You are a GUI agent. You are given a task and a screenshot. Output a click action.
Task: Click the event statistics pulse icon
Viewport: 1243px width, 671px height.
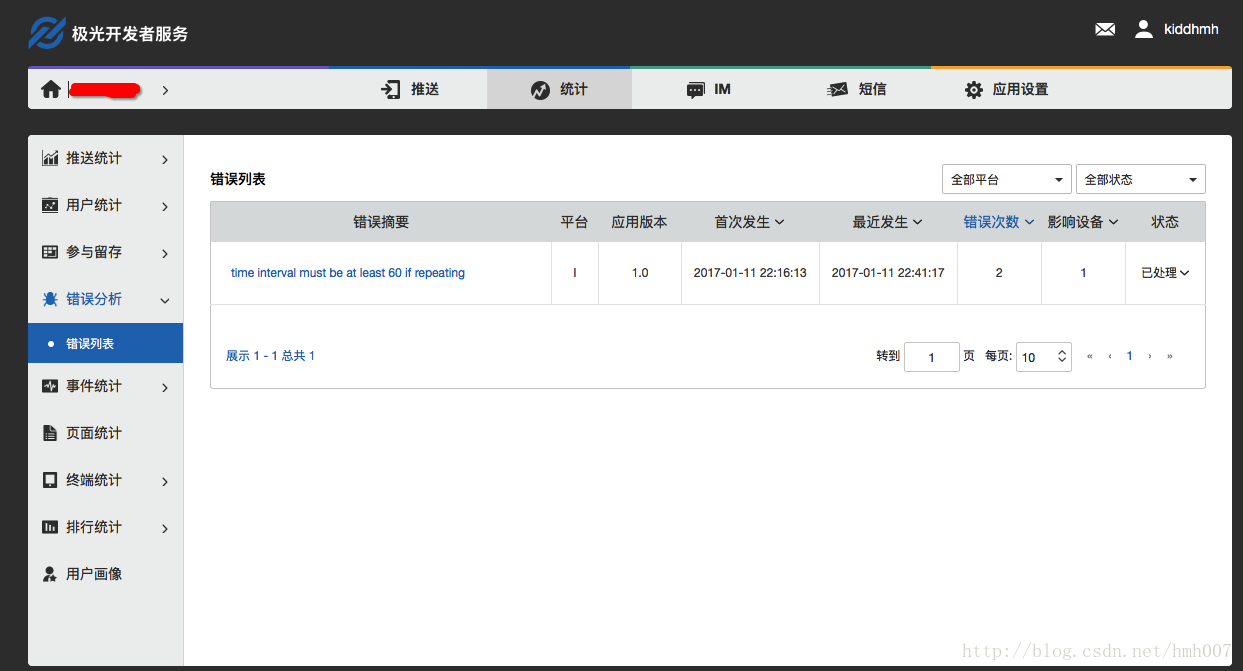(50, 386)
